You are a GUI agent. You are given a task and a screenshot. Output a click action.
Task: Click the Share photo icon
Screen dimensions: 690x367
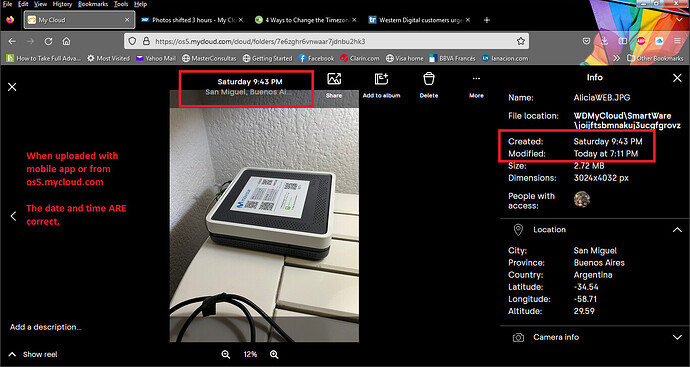334,79
